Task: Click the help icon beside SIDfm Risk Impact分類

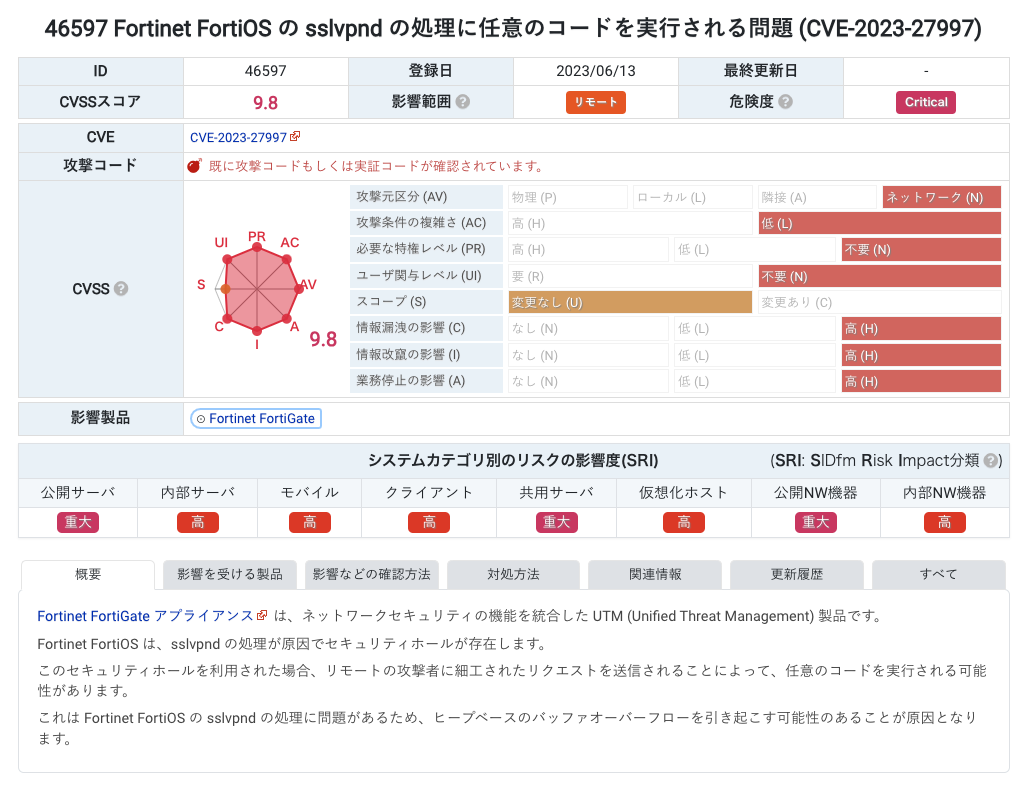Action: [x=991, y=460]
